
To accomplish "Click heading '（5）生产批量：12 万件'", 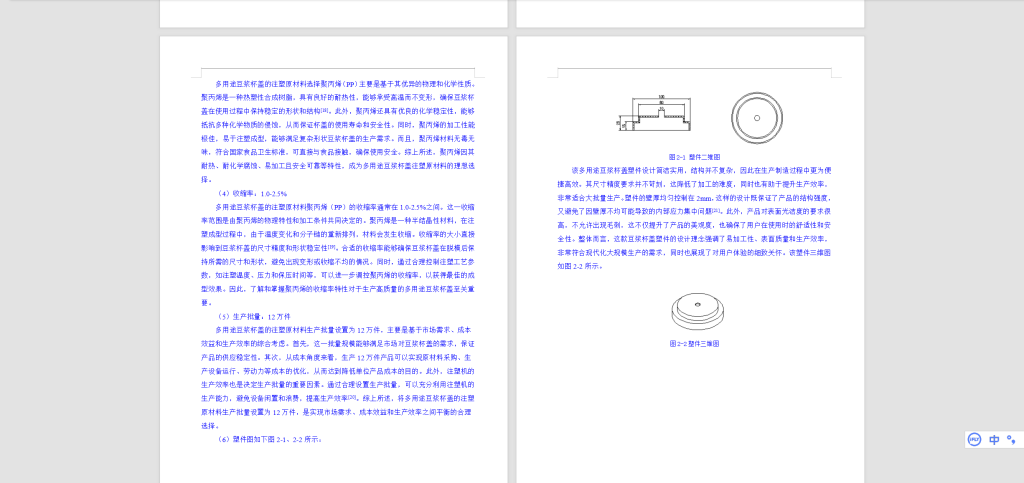I will [253, 317].
